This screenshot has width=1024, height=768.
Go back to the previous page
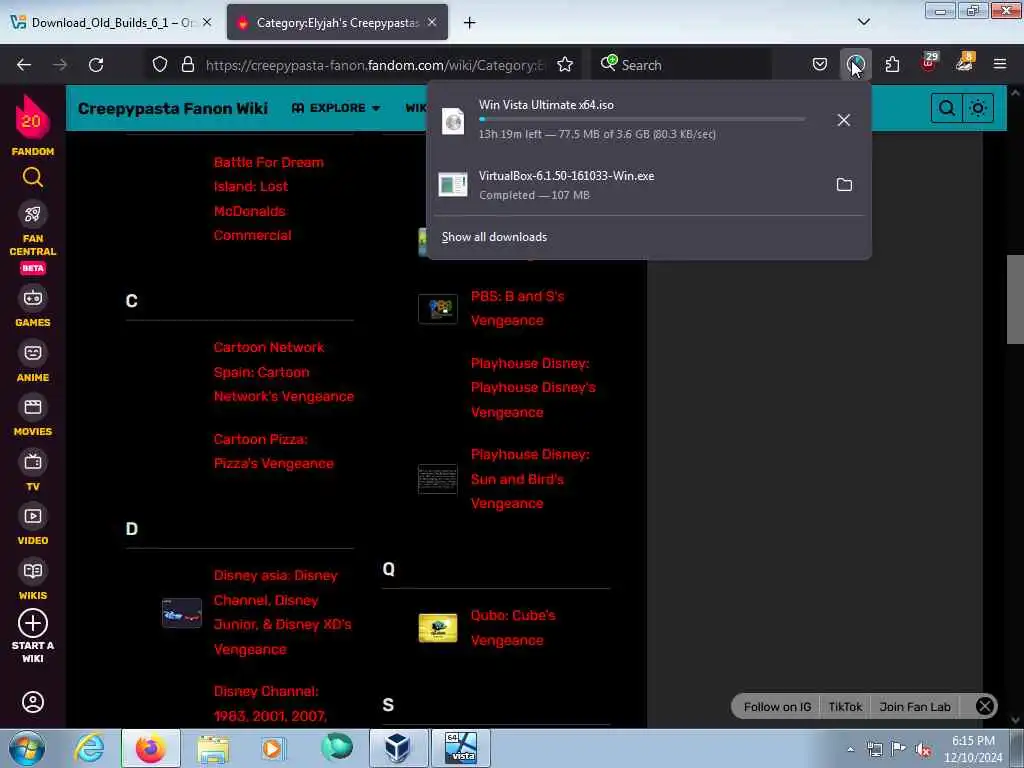click(x=24, y=65)
